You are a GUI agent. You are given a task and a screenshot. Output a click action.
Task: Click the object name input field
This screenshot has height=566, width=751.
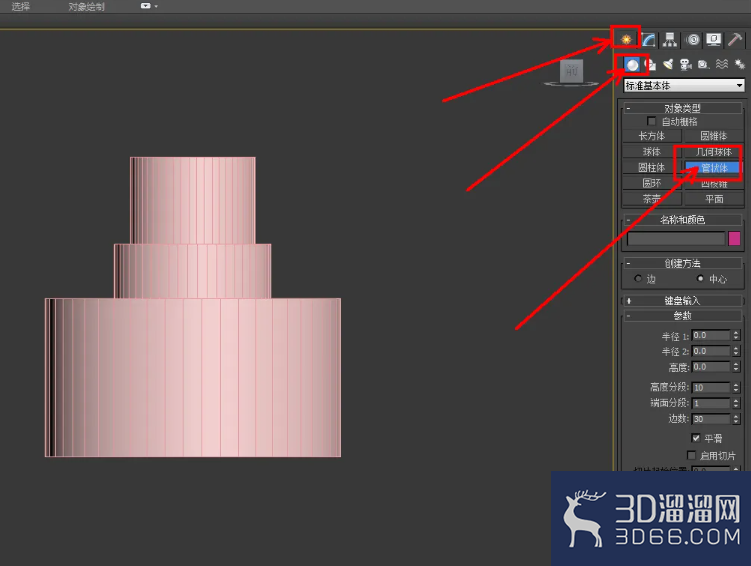point(676,238)
